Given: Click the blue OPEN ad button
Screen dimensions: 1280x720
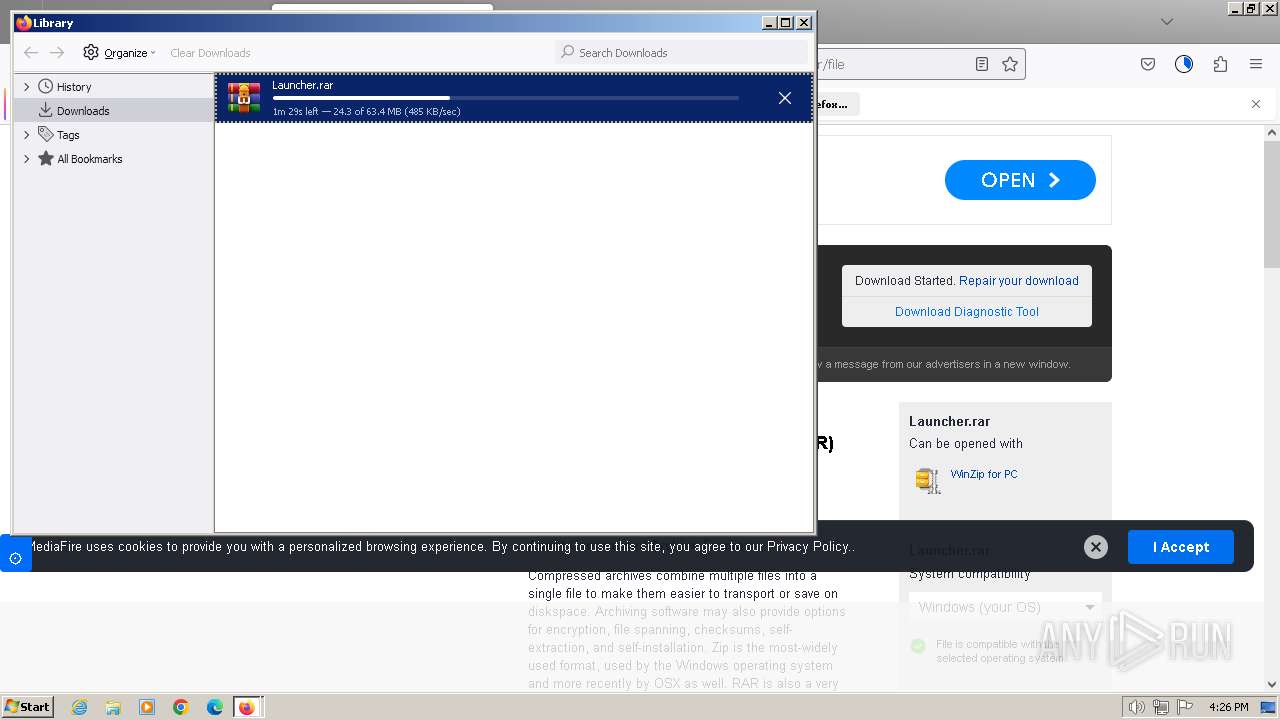Looking at the screenshot, I should [1020, 180].
